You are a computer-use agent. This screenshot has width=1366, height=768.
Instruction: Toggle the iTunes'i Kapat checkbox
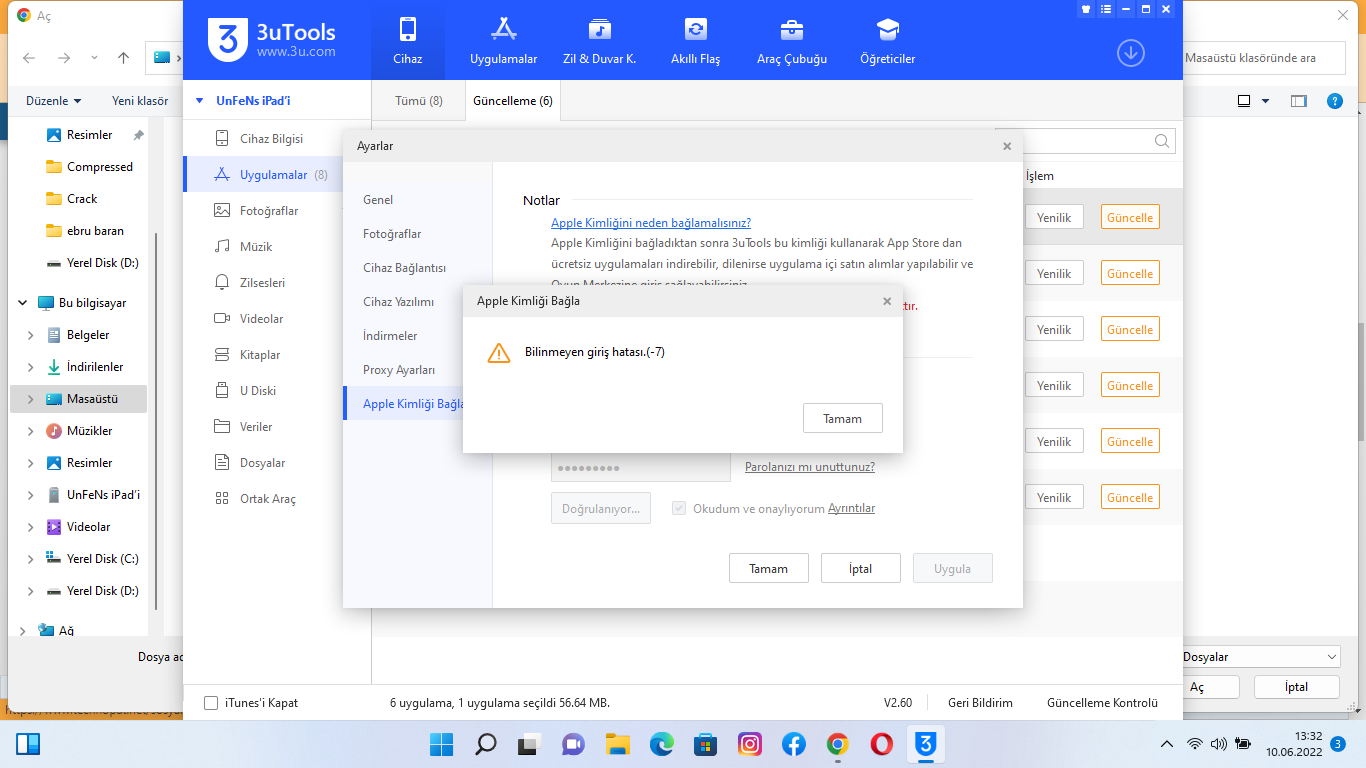[211, 703]
